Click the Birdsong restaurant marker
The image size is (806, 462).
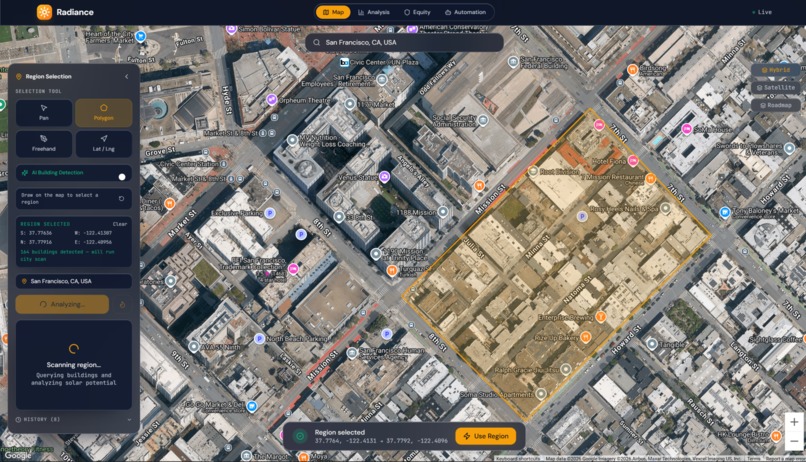[633, 69]
